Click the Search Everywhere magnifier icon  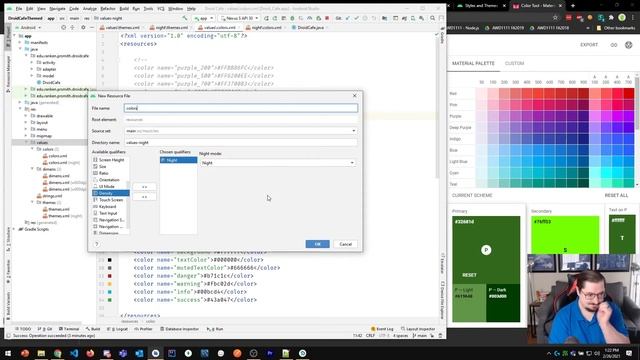tap(432, 18)
